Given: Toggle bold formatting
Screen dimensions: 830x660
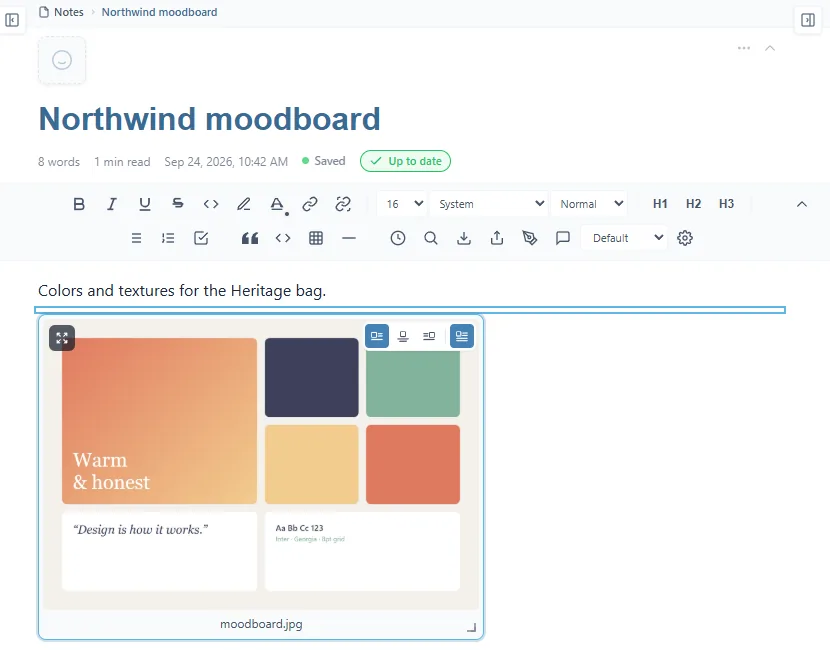Looking at the screenshot, I should point(79,204).
